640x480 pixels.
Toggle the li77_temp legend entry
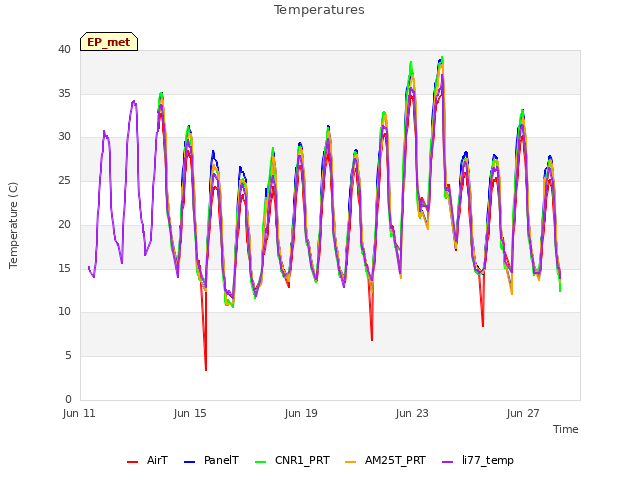pos(478,461)
